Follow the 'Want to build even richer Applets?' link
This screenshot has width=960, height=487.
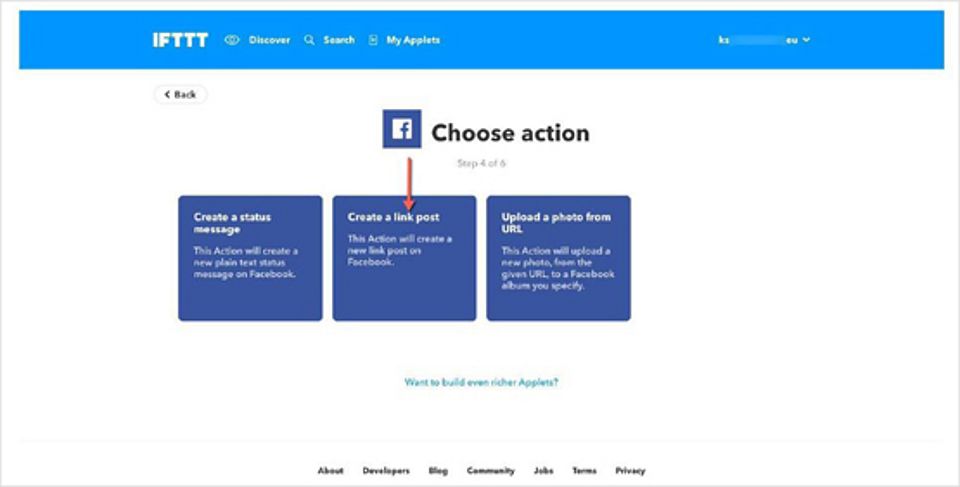click(x=481, y=382)
